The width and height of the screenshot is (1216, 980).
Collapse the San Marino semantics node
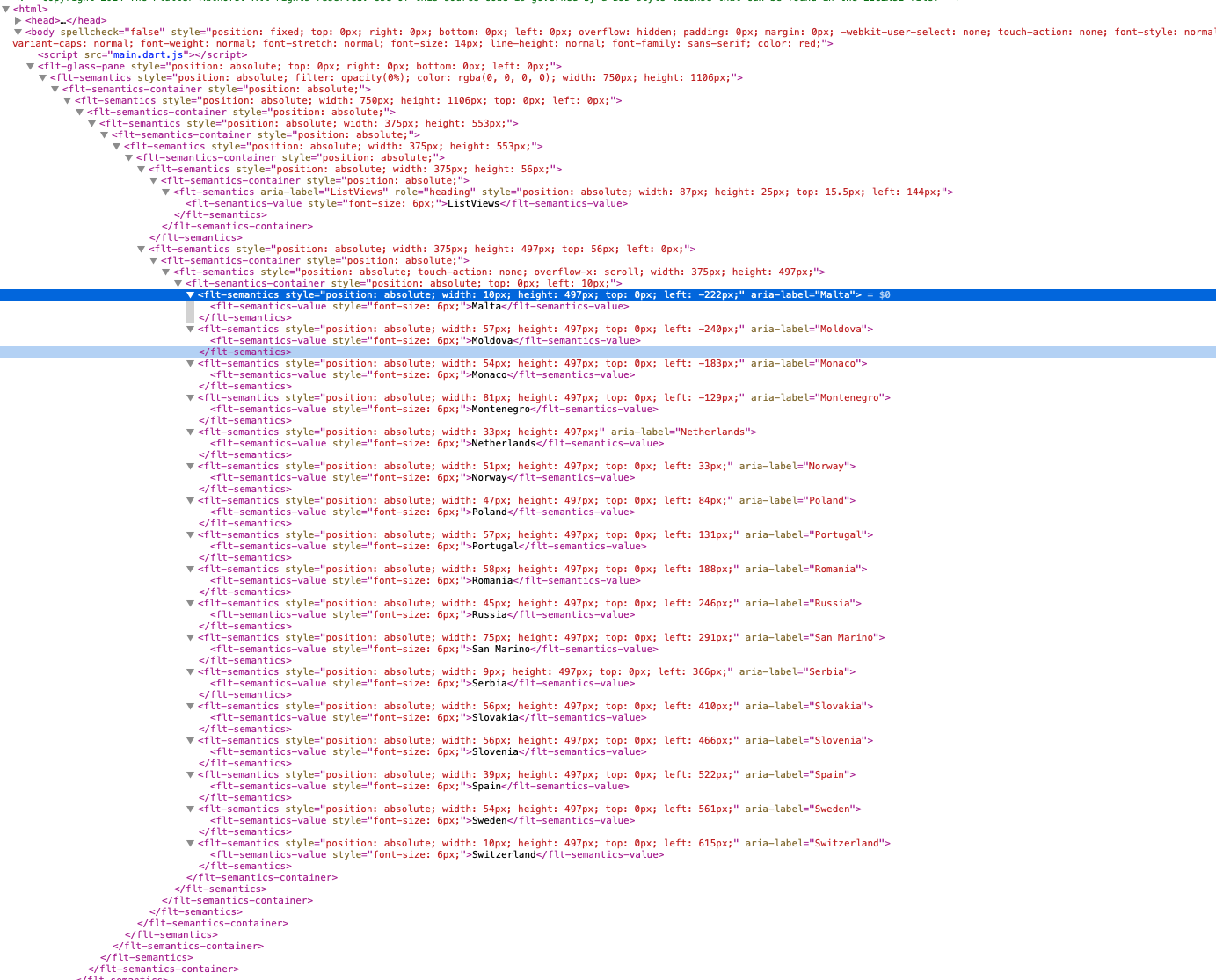(191, 637)
